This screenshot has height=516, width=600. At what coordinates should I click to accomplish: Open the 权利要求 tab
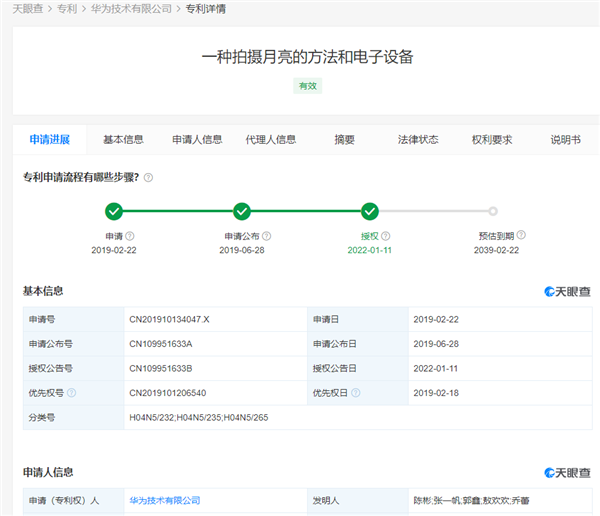pyautogui.click(x=492, y=140)
